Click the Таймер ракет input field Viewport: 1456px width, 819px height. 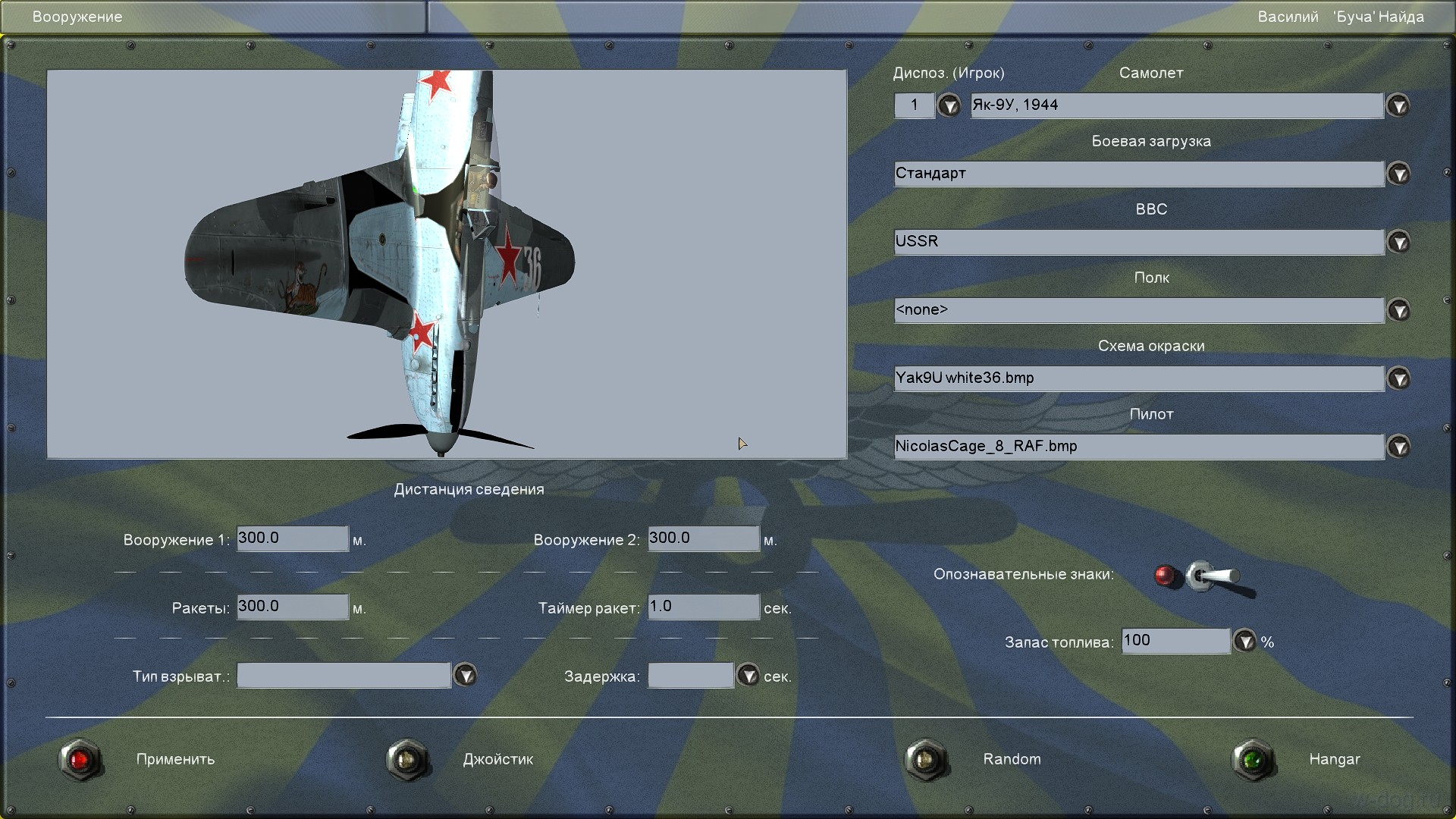click(703, 607)
